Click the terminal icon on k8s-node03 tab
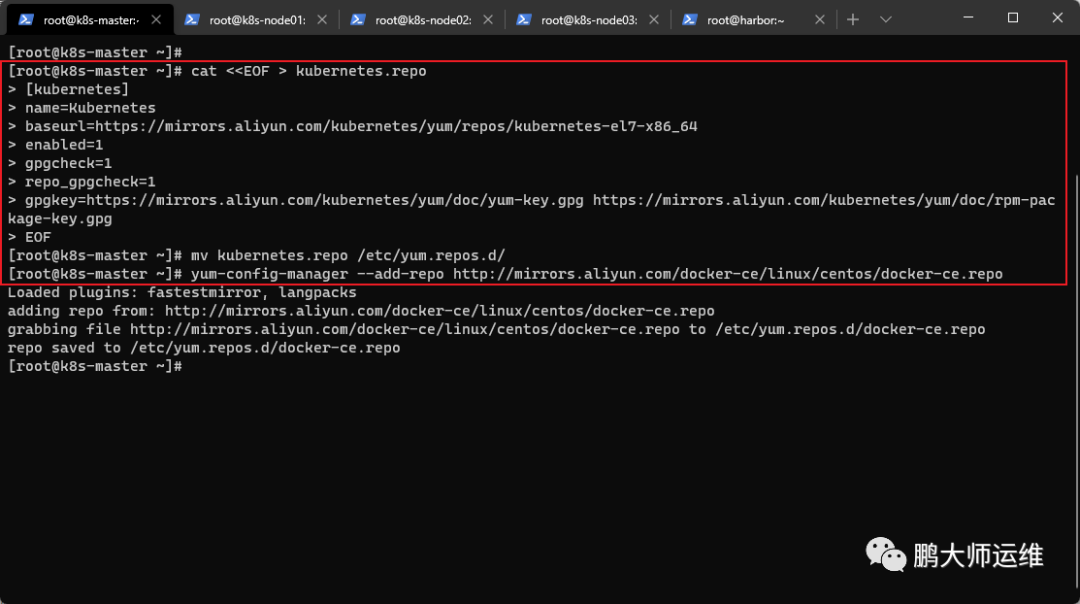 tap(523, 19)
